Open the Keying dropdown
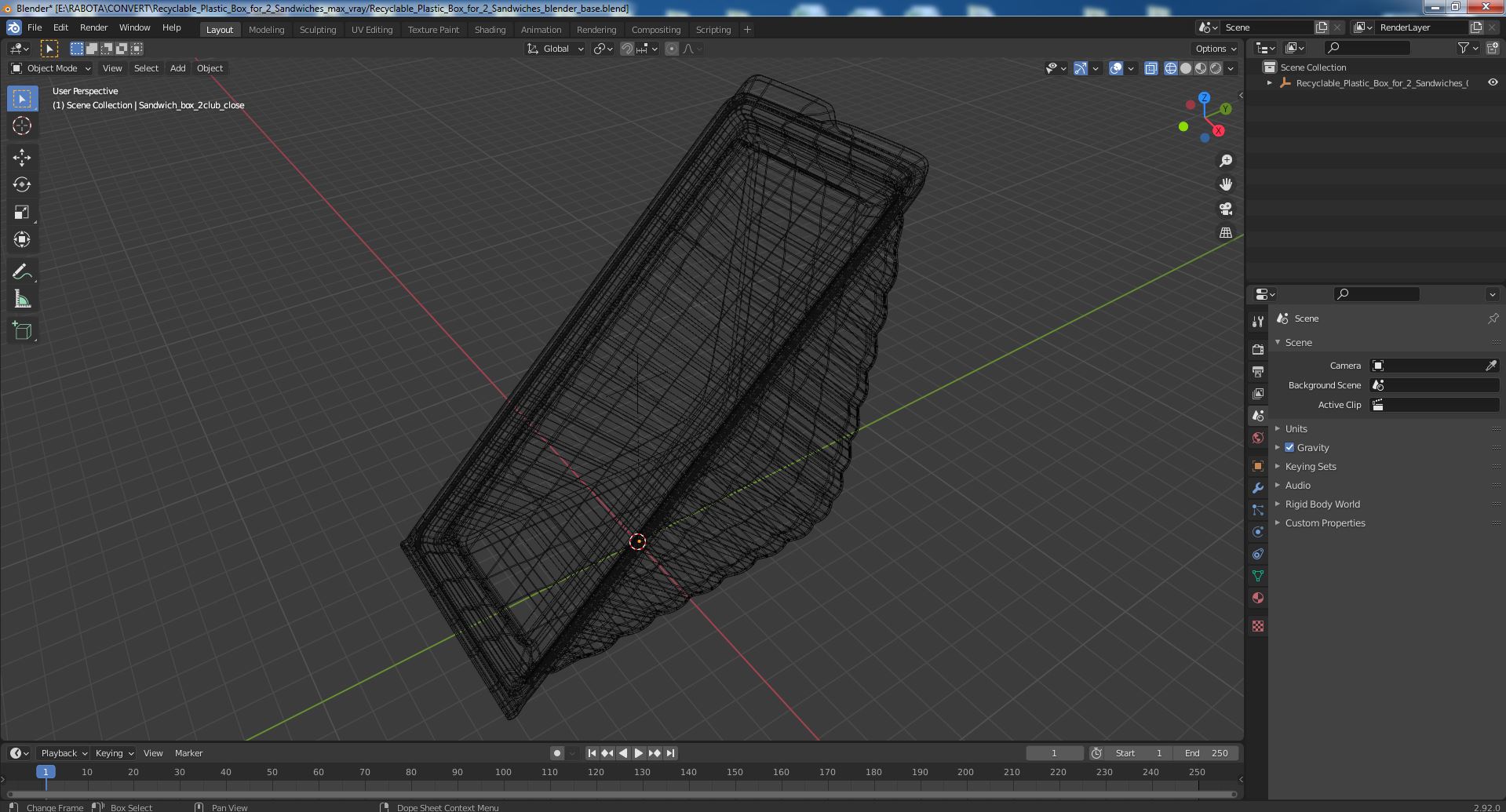The height and width of the screenshot is (812, 1506). [114, 753]
